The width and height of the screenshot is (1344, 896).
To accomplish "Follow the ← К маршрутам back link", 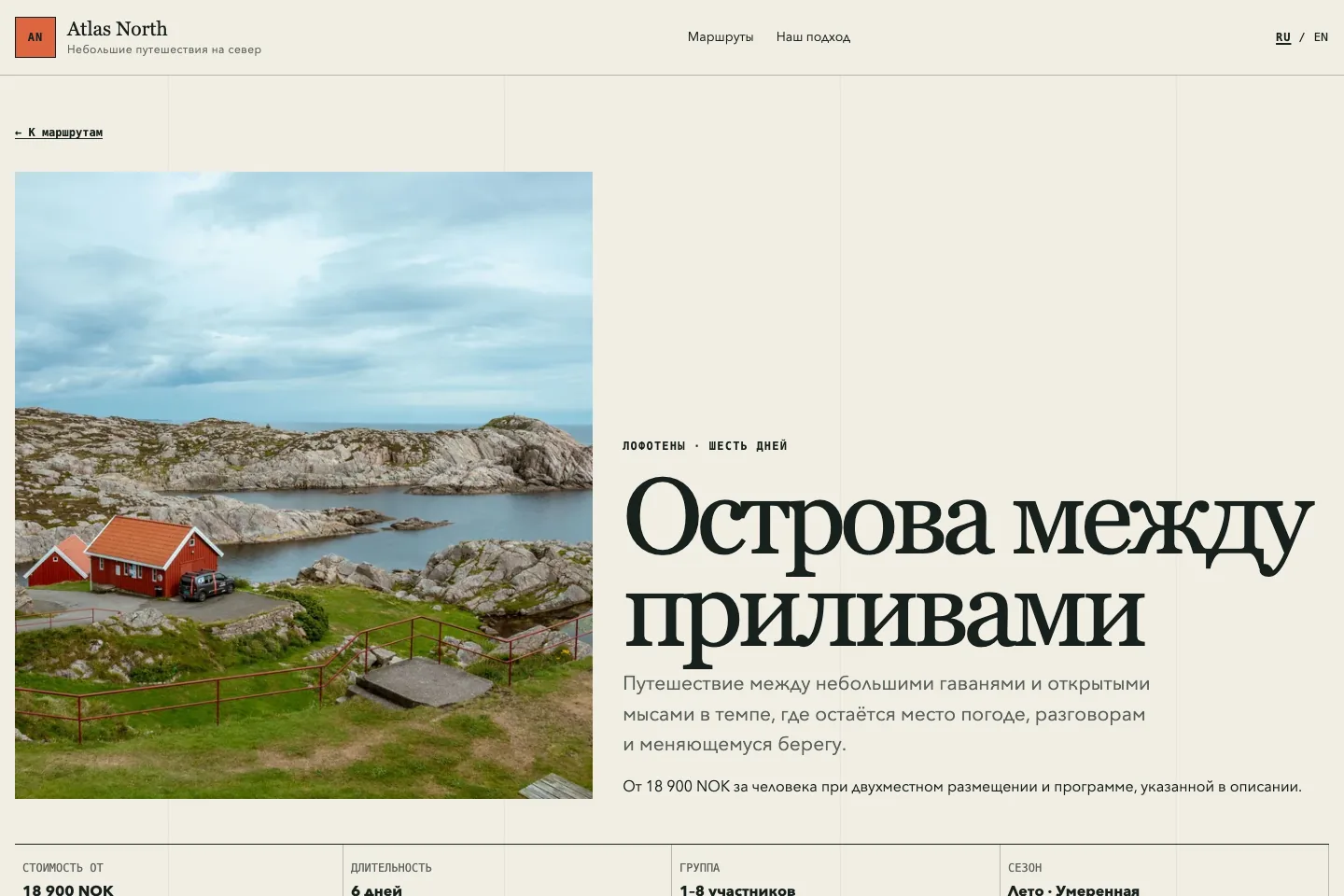I will (x=59, y=133).
